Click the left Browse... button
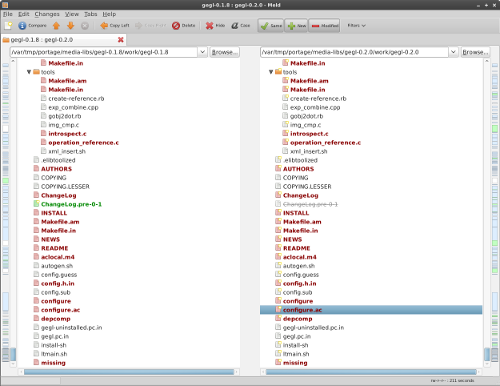This screenshot has width=500, height=386. [x=225, y=52]
